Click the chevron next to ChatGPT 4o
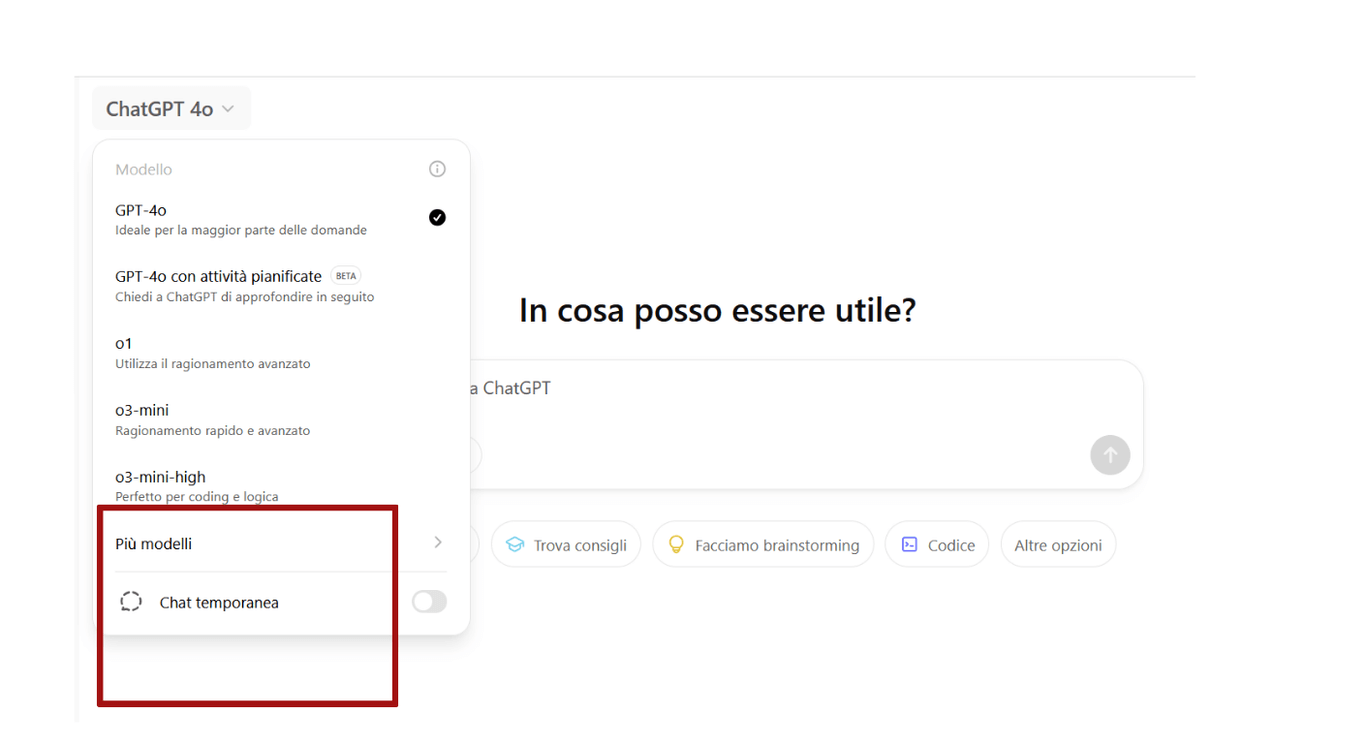Viewport: 1366px width, 744px height. pyautogui.click(x=228, y=108)
